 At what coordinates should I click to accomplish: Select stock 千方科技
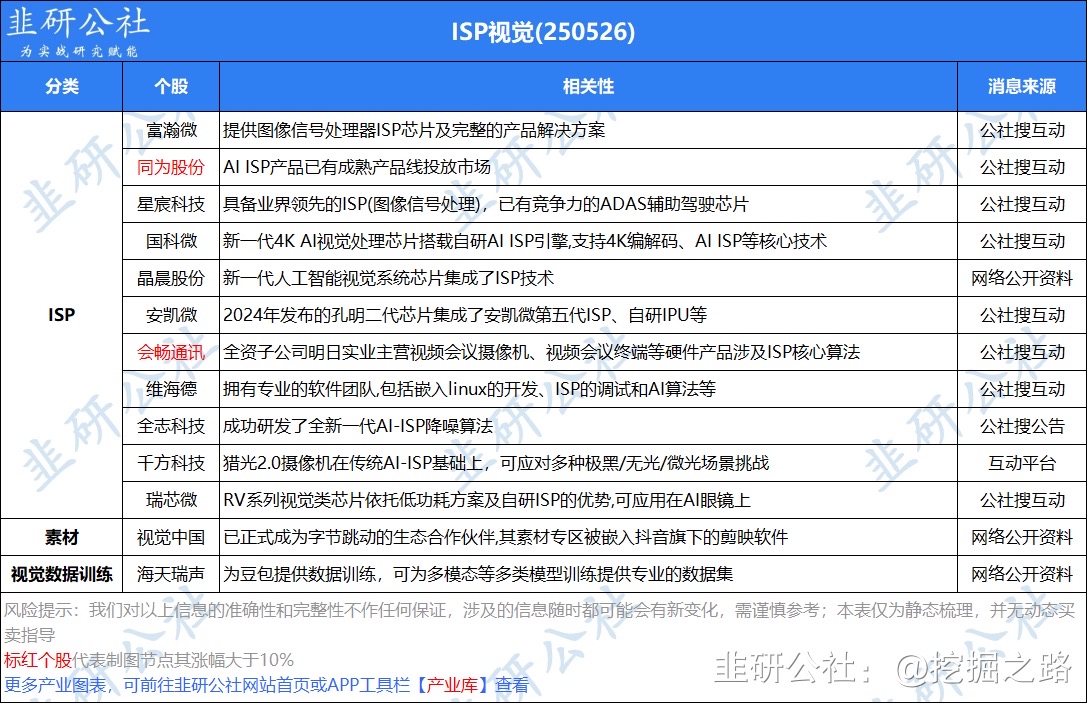(x=171, y=463)
